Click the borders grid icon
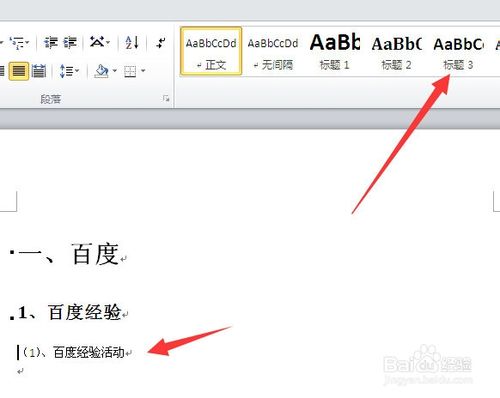This screenshot has width=500, height=398. 130,71
